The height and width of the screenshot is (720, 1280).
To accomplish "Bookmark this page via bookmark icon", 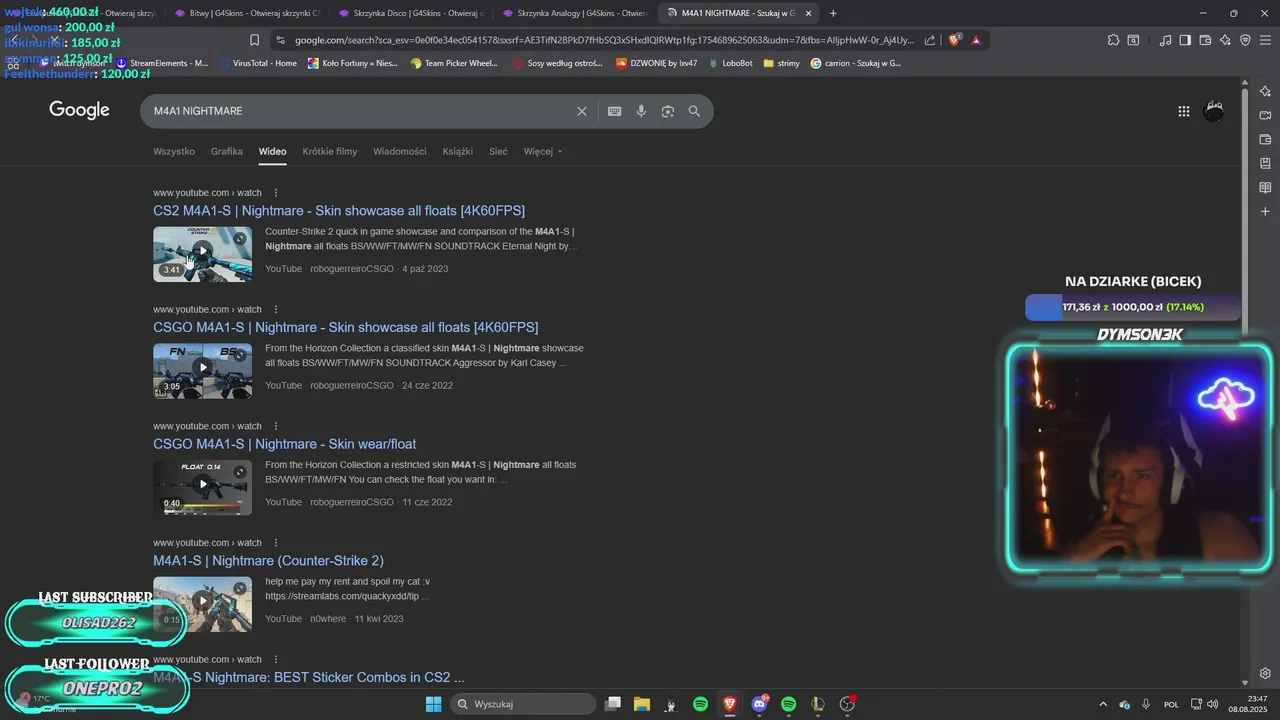I will 254,40.
